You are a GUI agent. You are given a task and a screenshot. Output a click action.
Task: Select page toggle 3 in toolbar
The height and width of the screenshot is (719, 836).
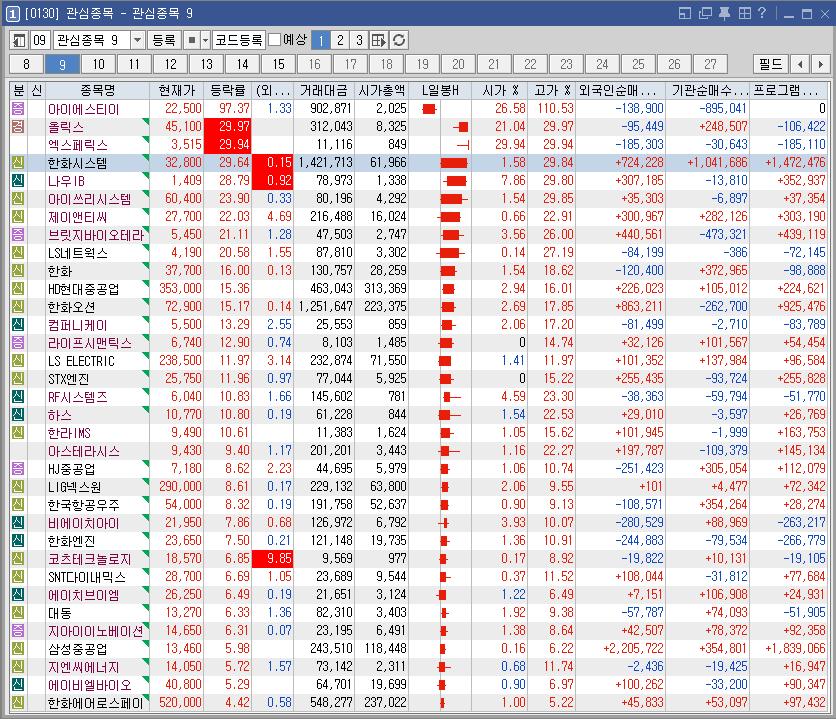(359, 40)
